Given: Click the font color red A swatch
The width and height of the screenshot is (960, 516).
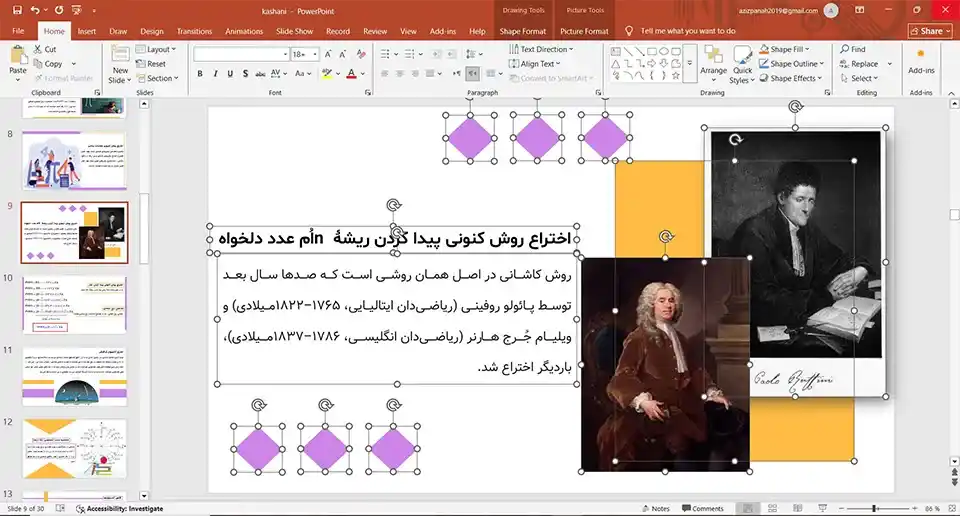Looking at the screenshot, I should click(351, 73).
